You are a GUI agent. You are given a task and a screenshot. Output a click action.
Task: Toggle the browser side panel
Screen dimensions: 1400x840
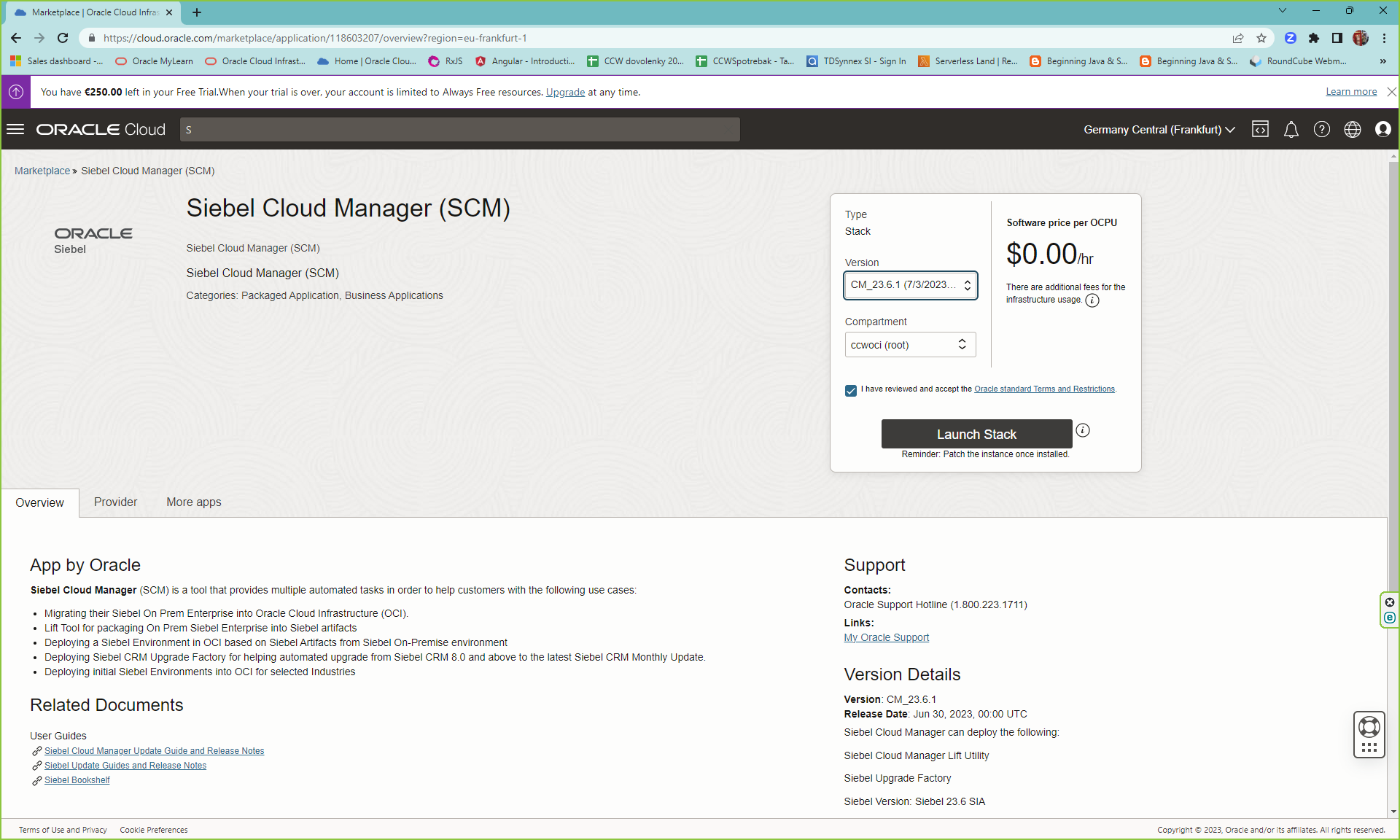pyautogui.click(x=1337, y=38)
